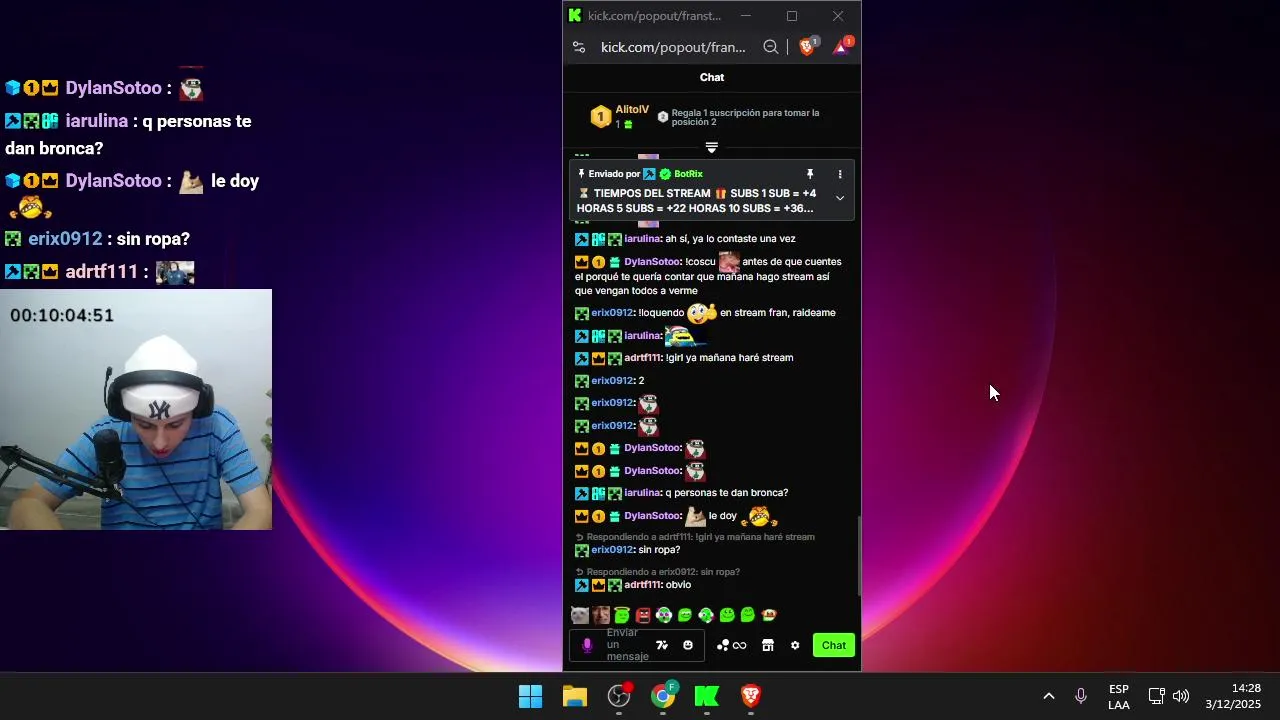Open the emoji picker smiley icon
This screenshot has width=1280, height=720.
[688, 645]
